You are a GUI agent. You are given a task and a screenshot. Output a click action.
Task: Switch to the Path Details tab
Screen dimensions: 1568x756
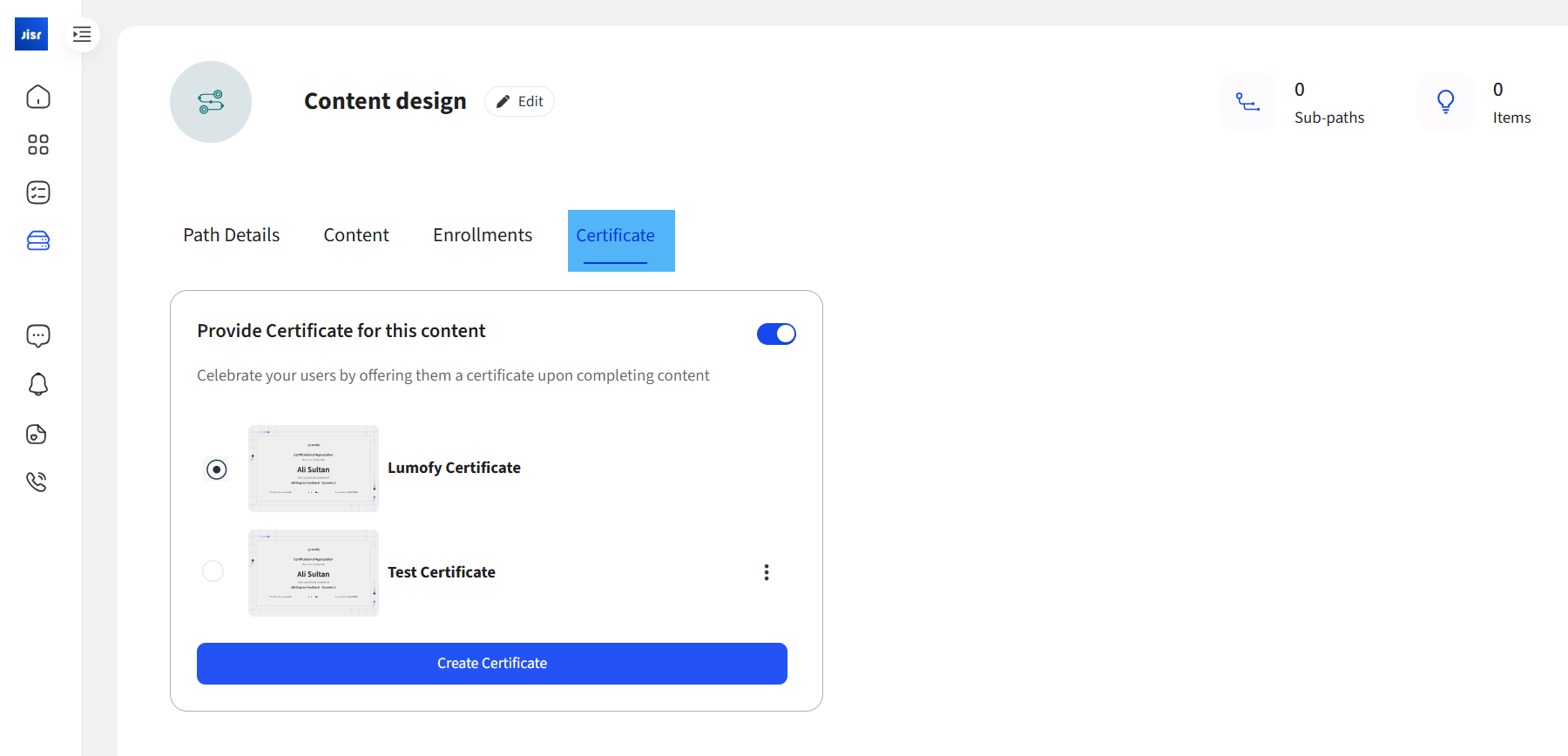[x=231, y=235]
